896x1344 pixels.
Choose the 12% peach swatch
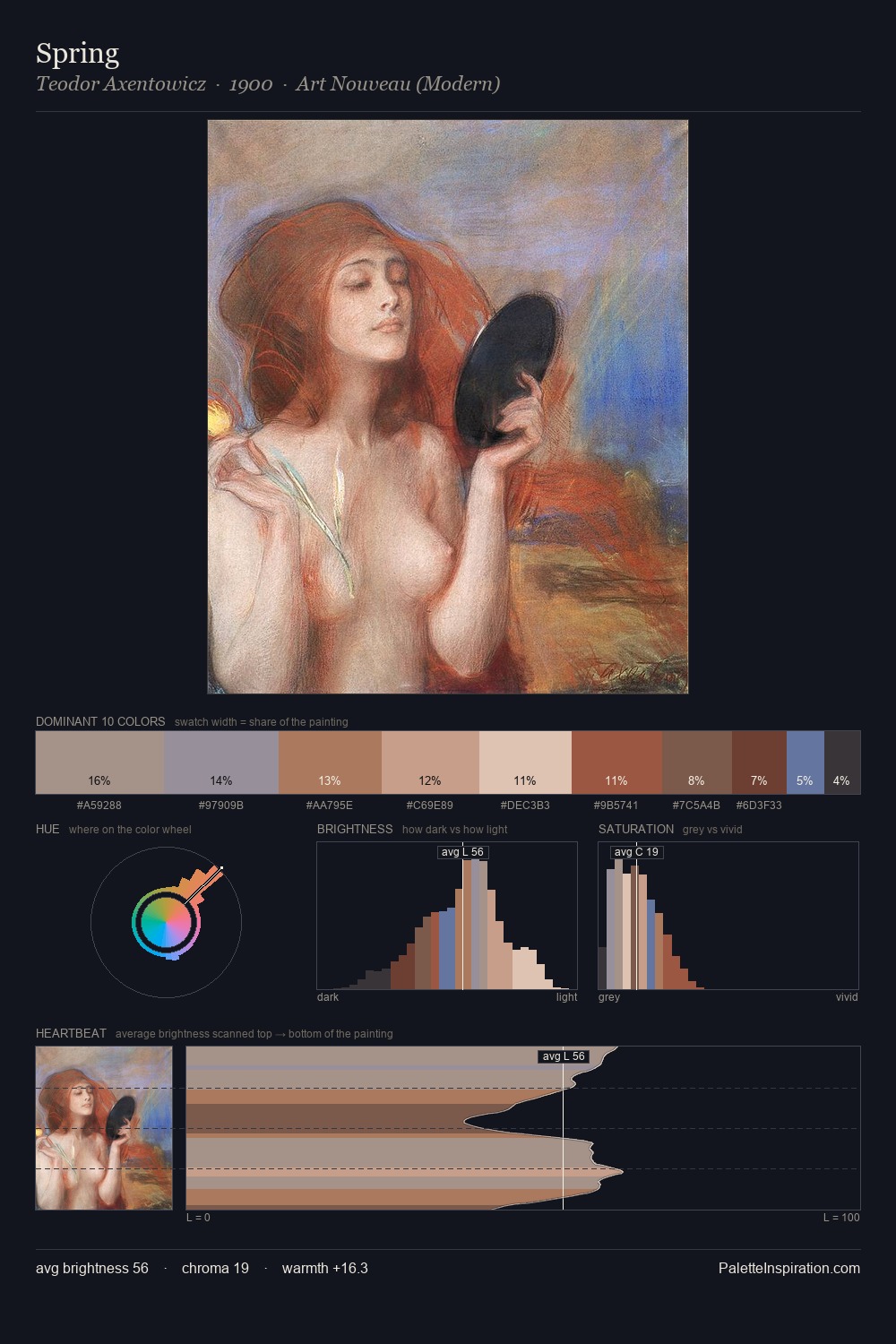coord(430,762)
